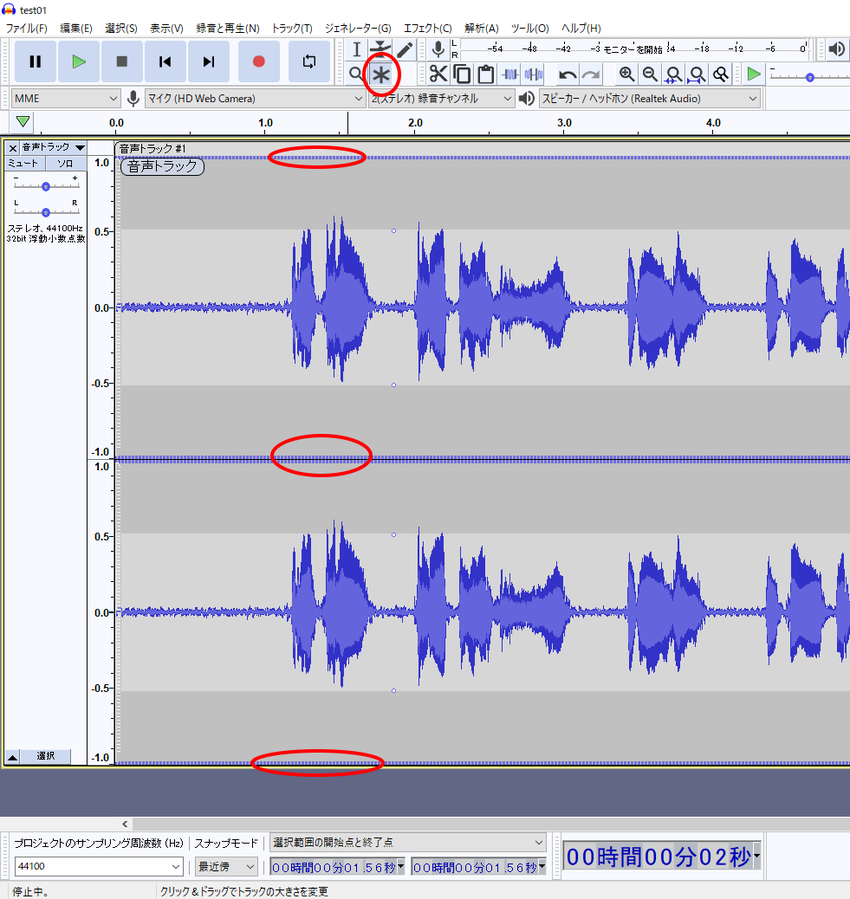Click the recording meter microphone icon
This screenshot has width=850, height=899.
(x=438, y=50)
